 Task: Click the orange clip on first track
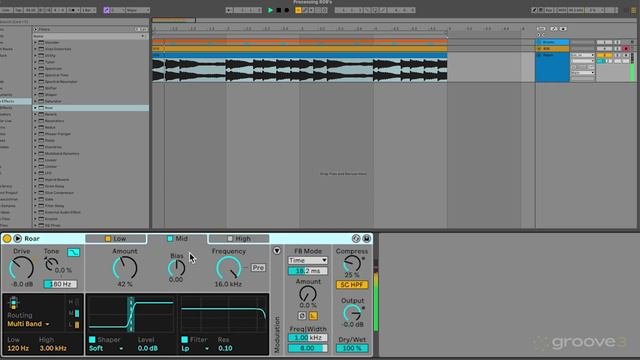300,41
